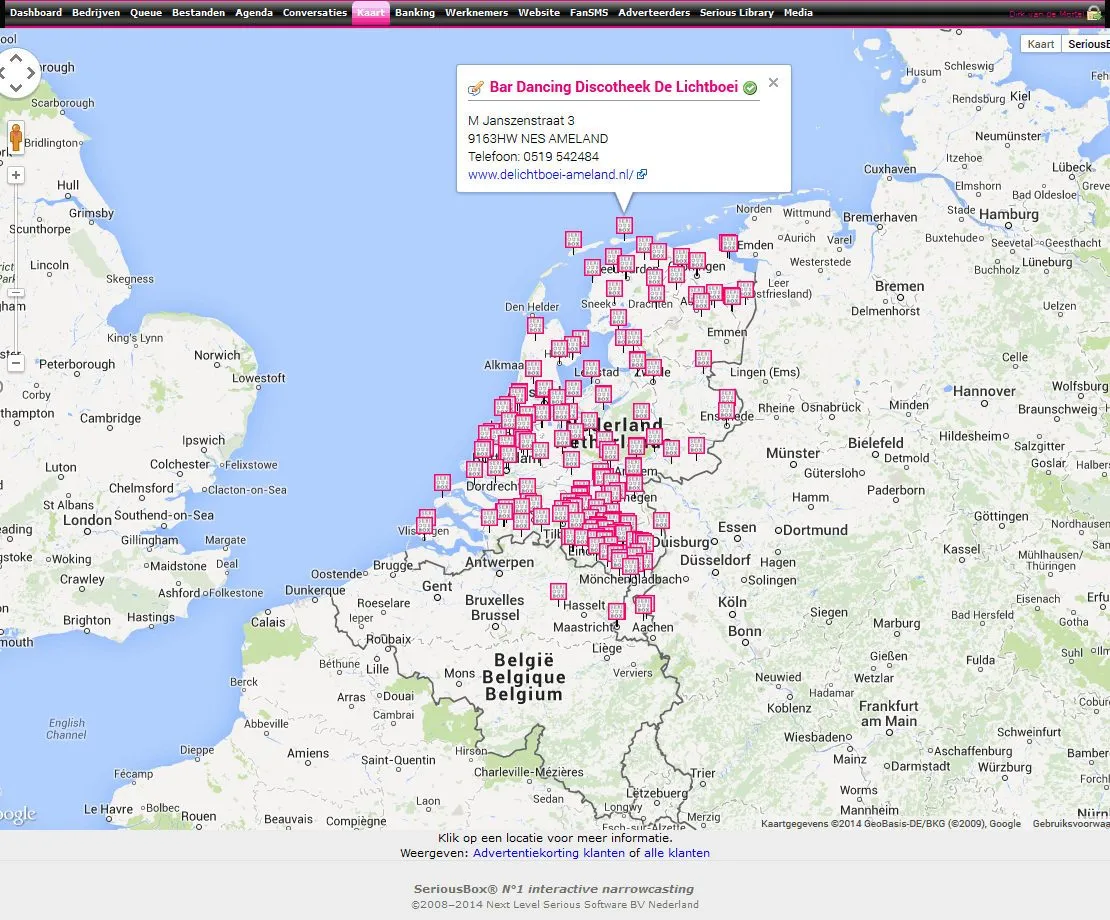Open Conversaties in the top menu
This screenshot has height=920, width=1110.
tap(315, 13)
